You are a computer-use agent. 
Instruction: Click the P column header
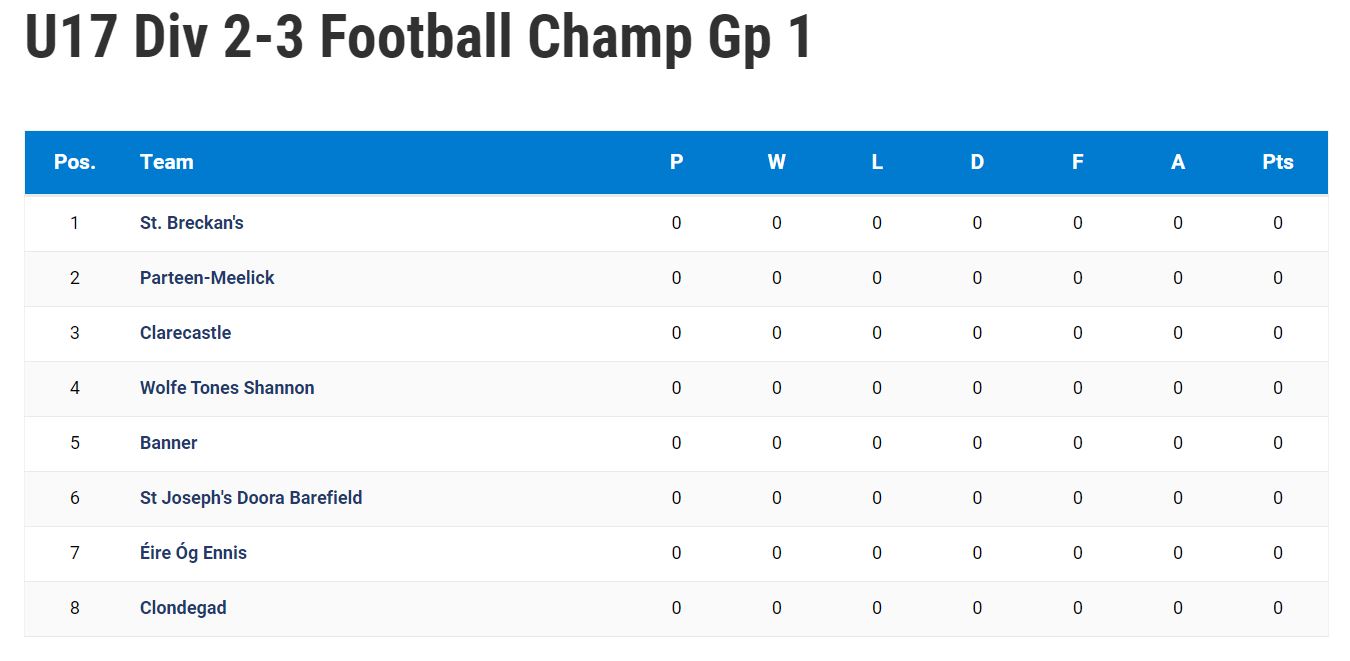click(677, 162)
